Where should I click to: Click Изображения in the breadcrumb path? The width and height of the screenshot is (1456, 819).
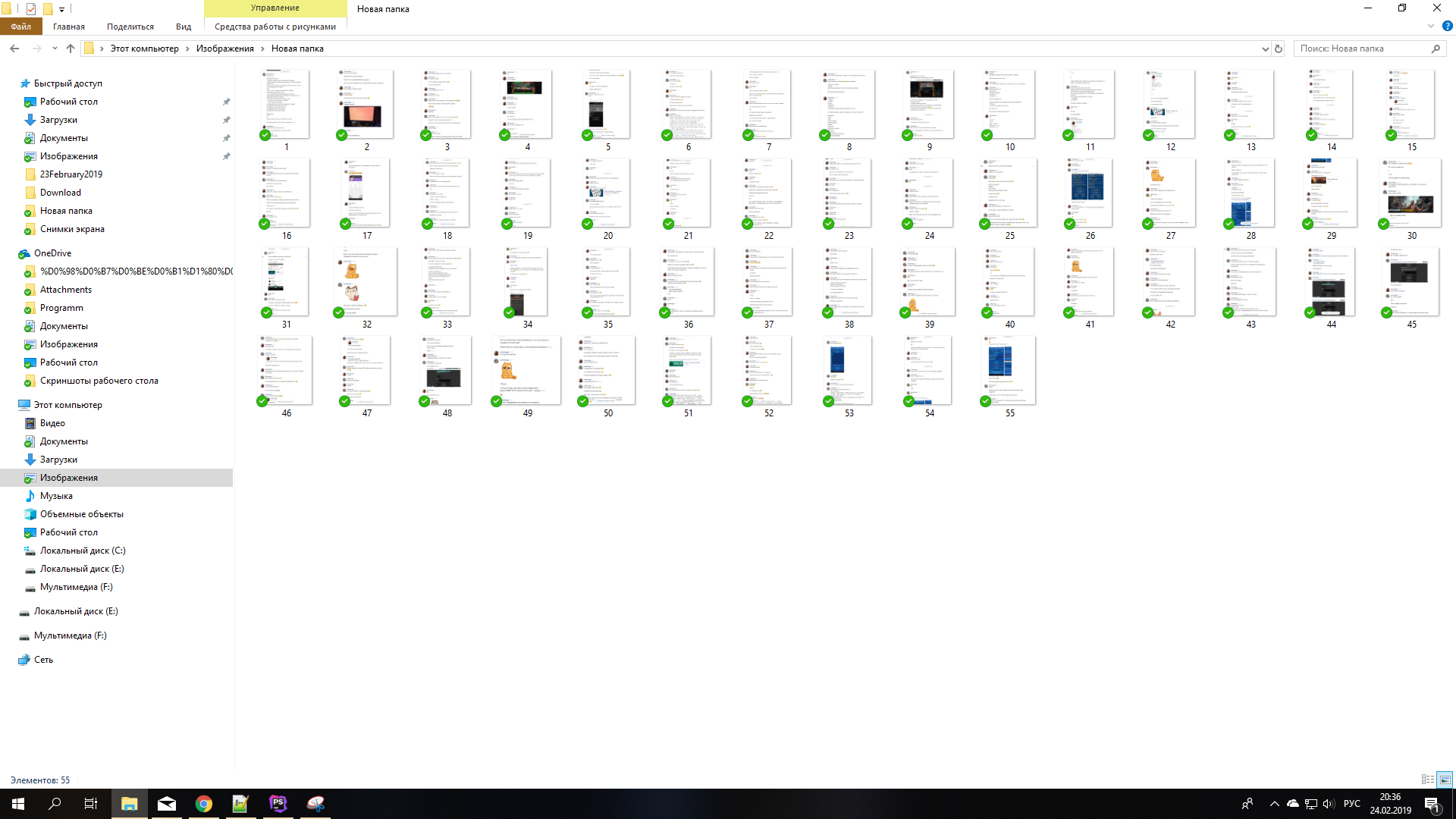click(224, 49)
